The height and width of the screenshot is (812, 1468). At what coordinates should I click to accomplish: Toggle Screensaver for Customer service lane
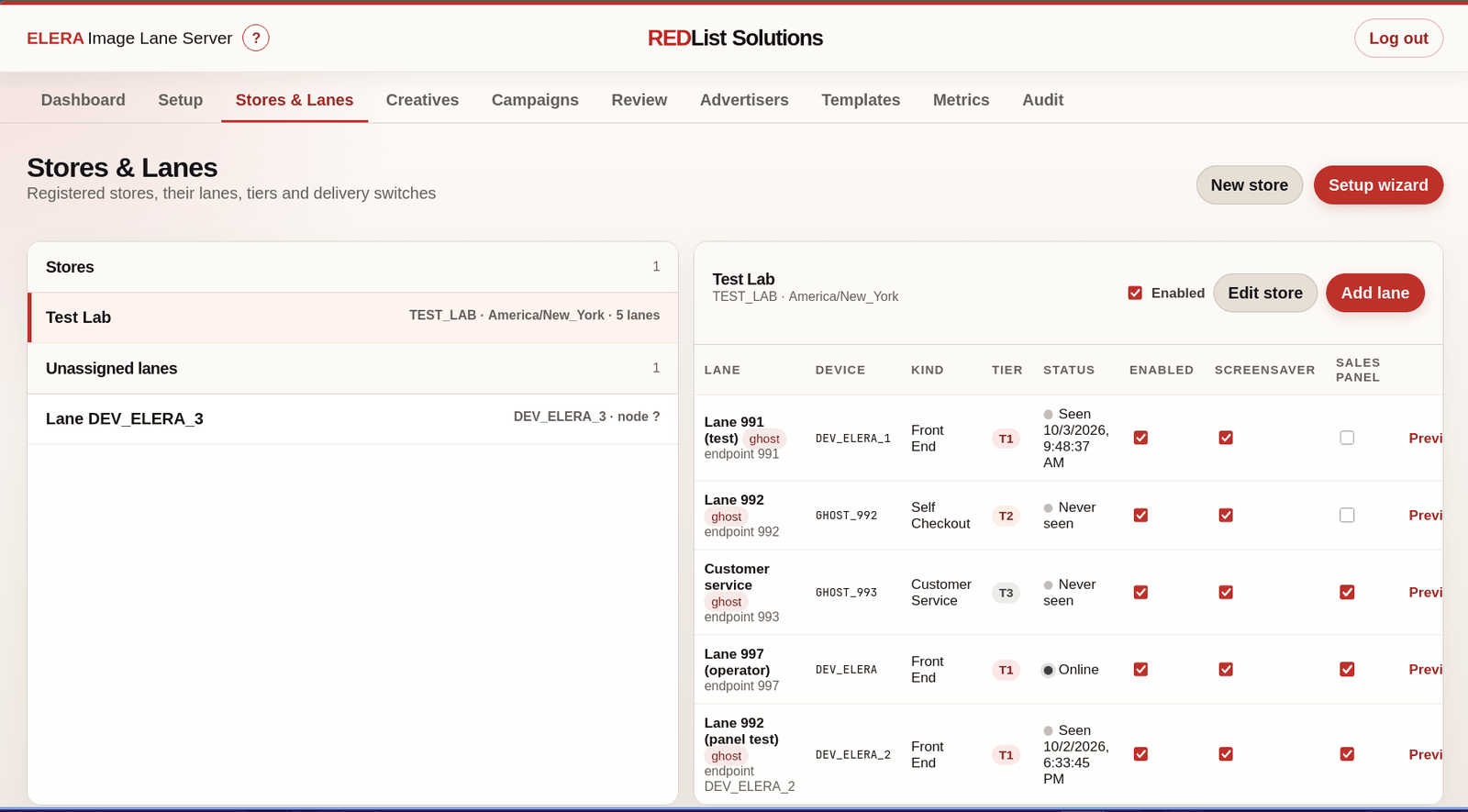(x=1226, y=592)
